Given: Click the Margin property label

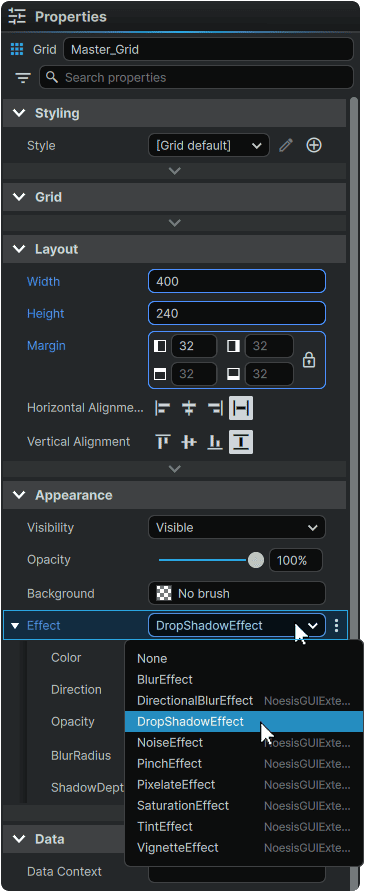Looking at the screenshot, I should tap(46, 345).
